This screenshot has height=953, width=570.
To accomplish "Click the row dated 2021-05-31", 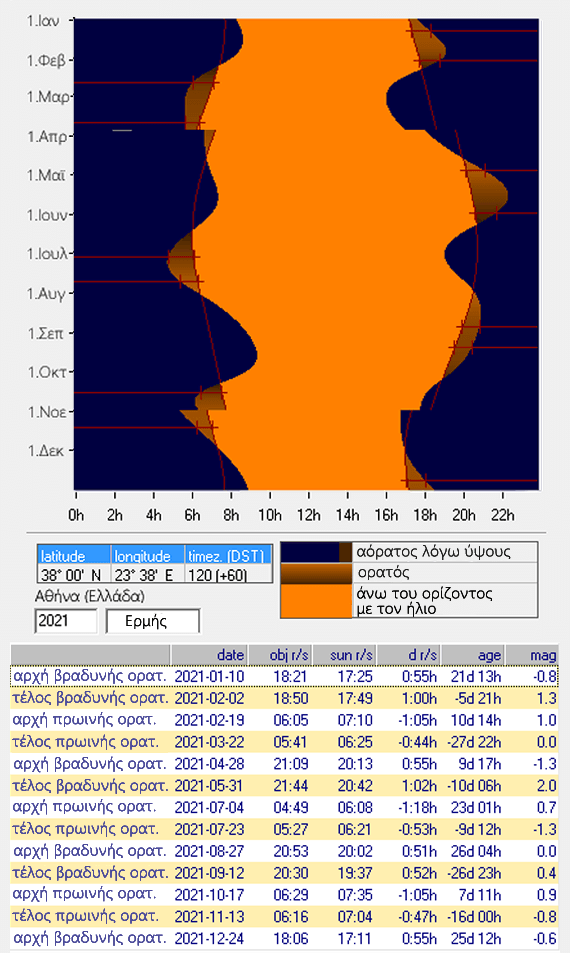I will coord(284,786).
